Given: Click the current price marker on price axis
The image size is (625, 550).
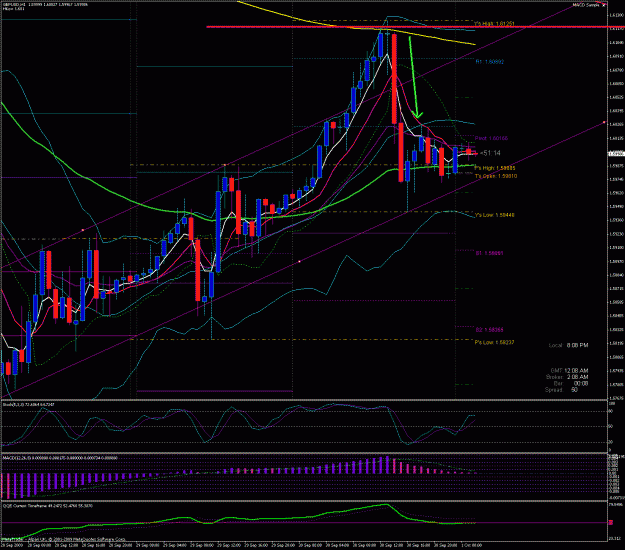Looking at the screenshot, I should click(x=616, y=153).
